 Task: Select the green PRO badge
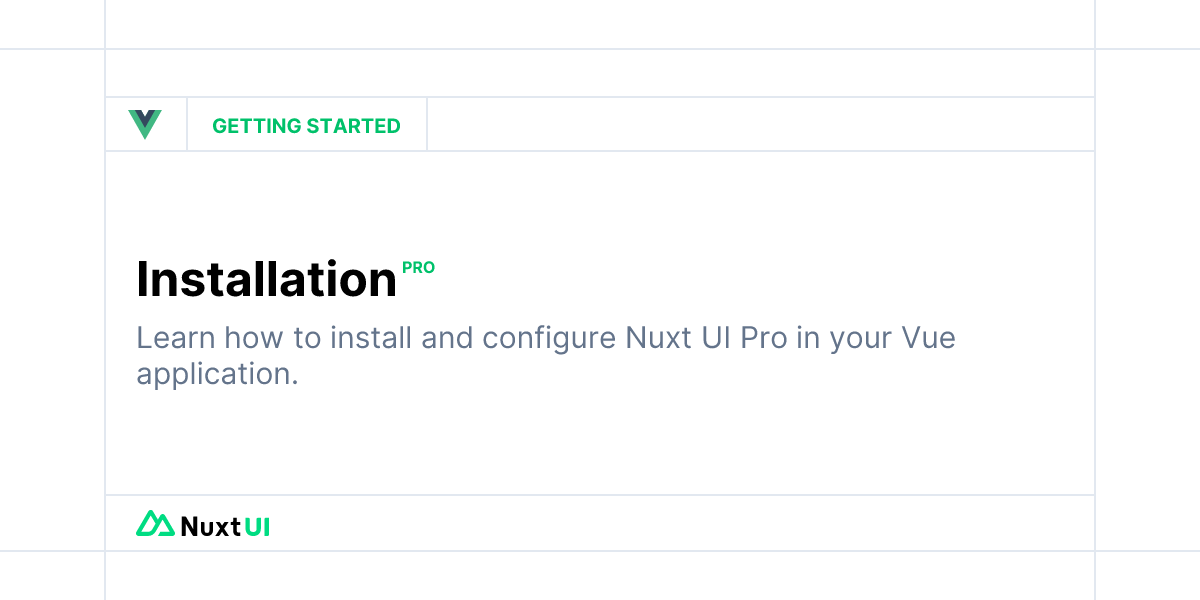pos(418,268)
